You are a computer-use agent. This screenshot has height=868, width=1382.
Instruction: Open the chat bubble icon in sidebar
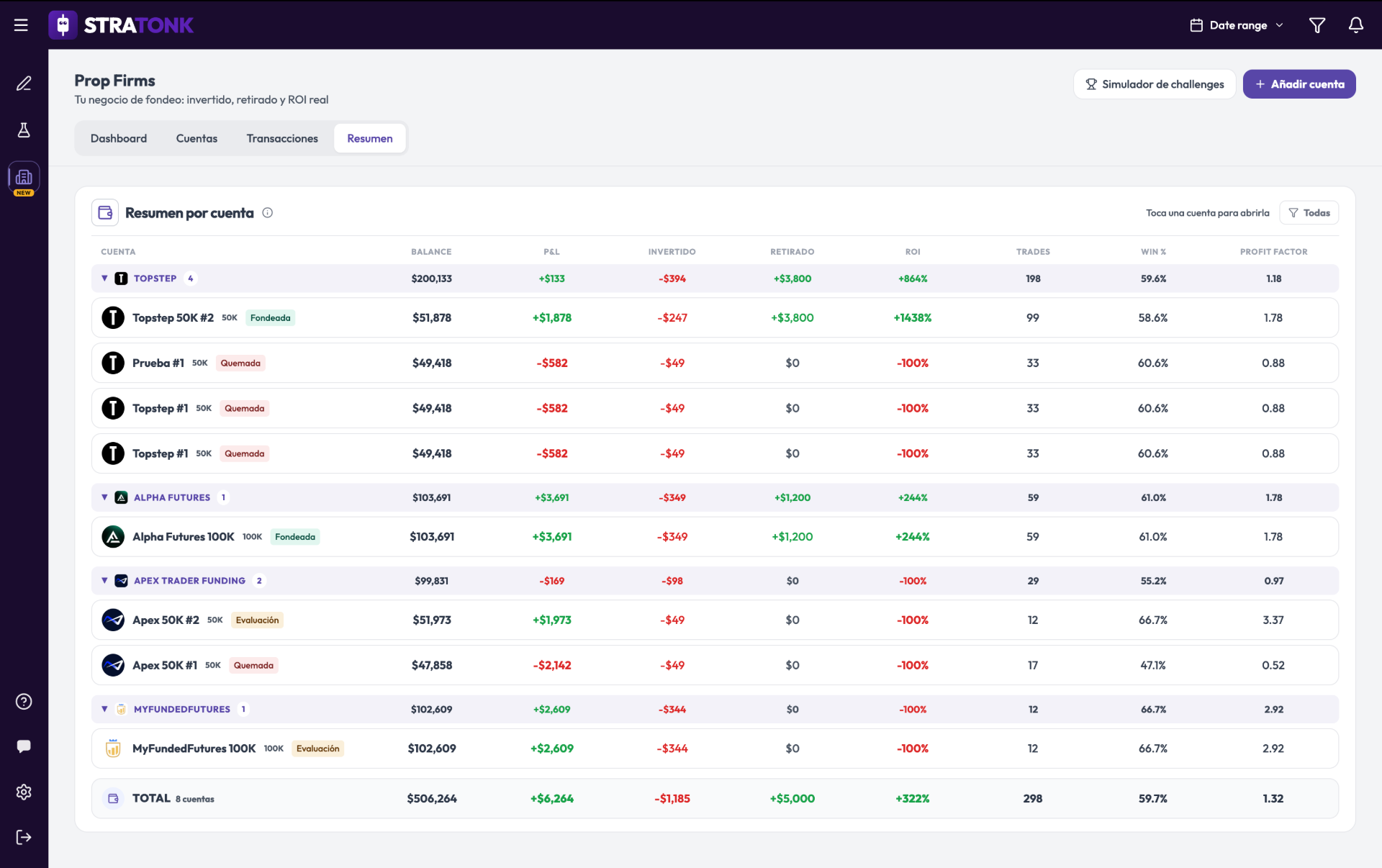24,746
